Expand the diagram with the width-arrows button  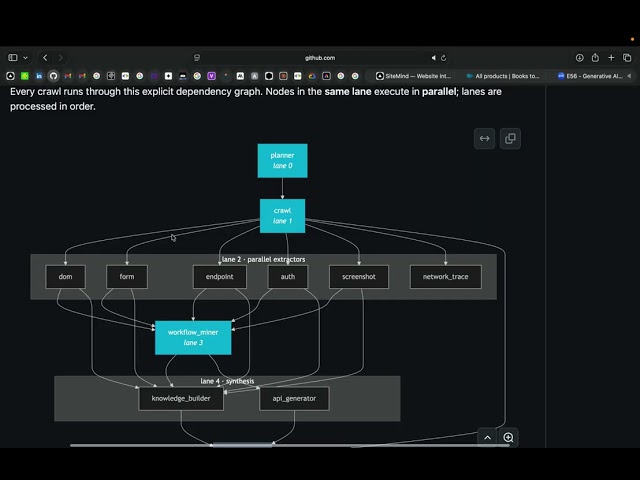[484, 138]
